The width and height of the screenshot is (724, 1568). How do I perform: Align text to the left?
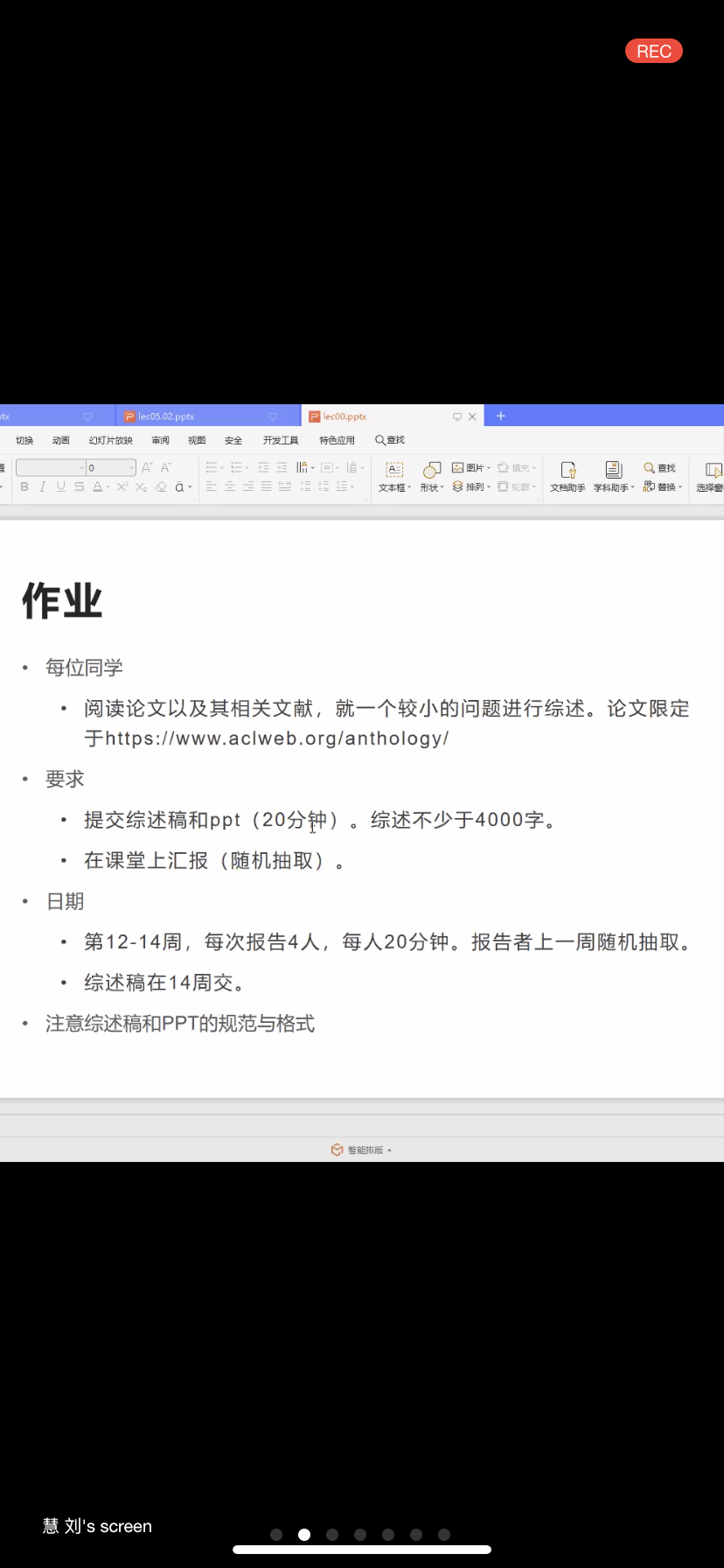212,486
